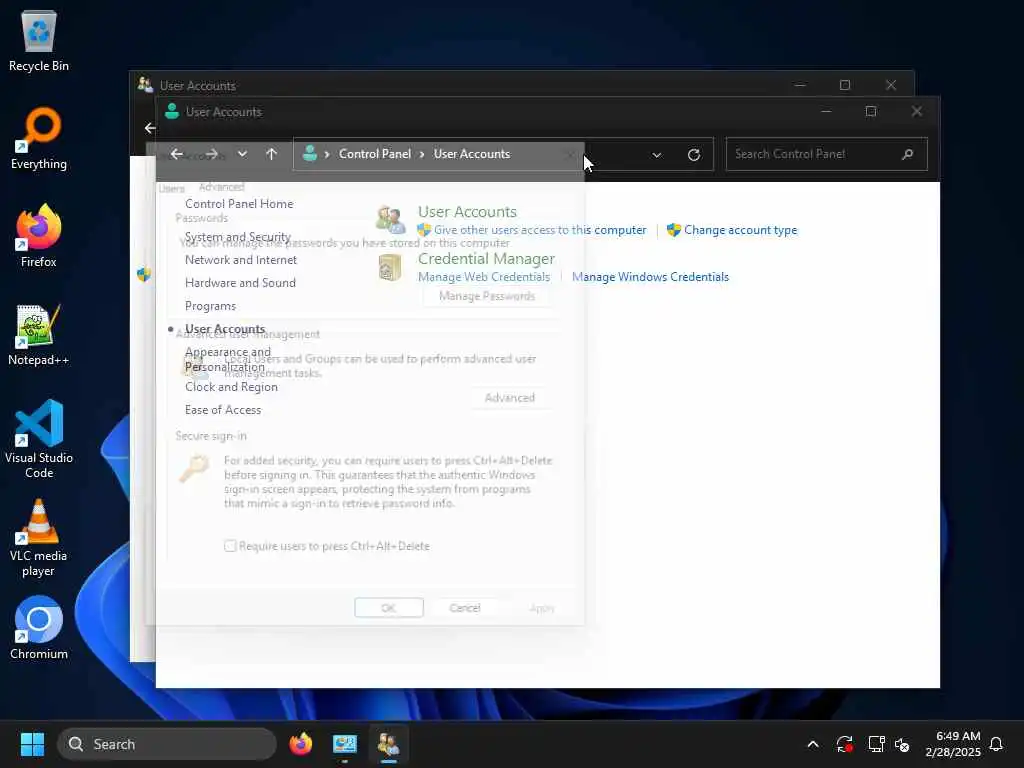Viewport: 1024px width, 768px height.
Task: Switch to the Users tab in dialog
Action: (172, 188)
